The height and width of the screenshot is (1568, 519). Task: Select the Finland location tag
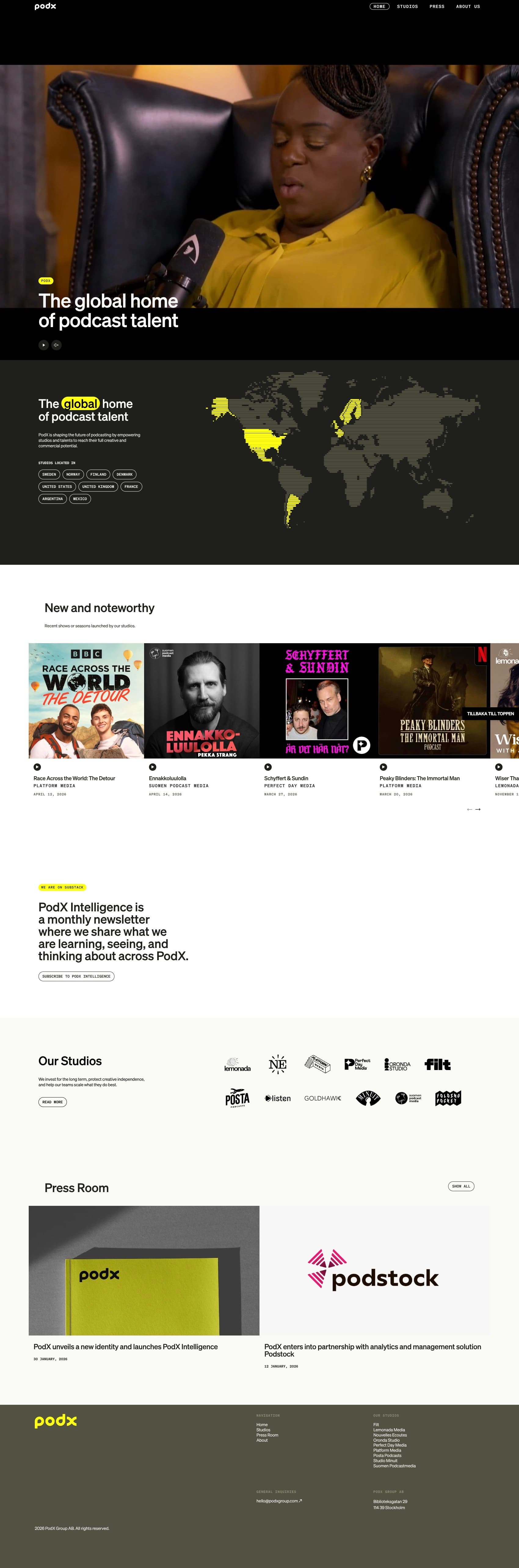pyautogui.click(x=98, y=474)
